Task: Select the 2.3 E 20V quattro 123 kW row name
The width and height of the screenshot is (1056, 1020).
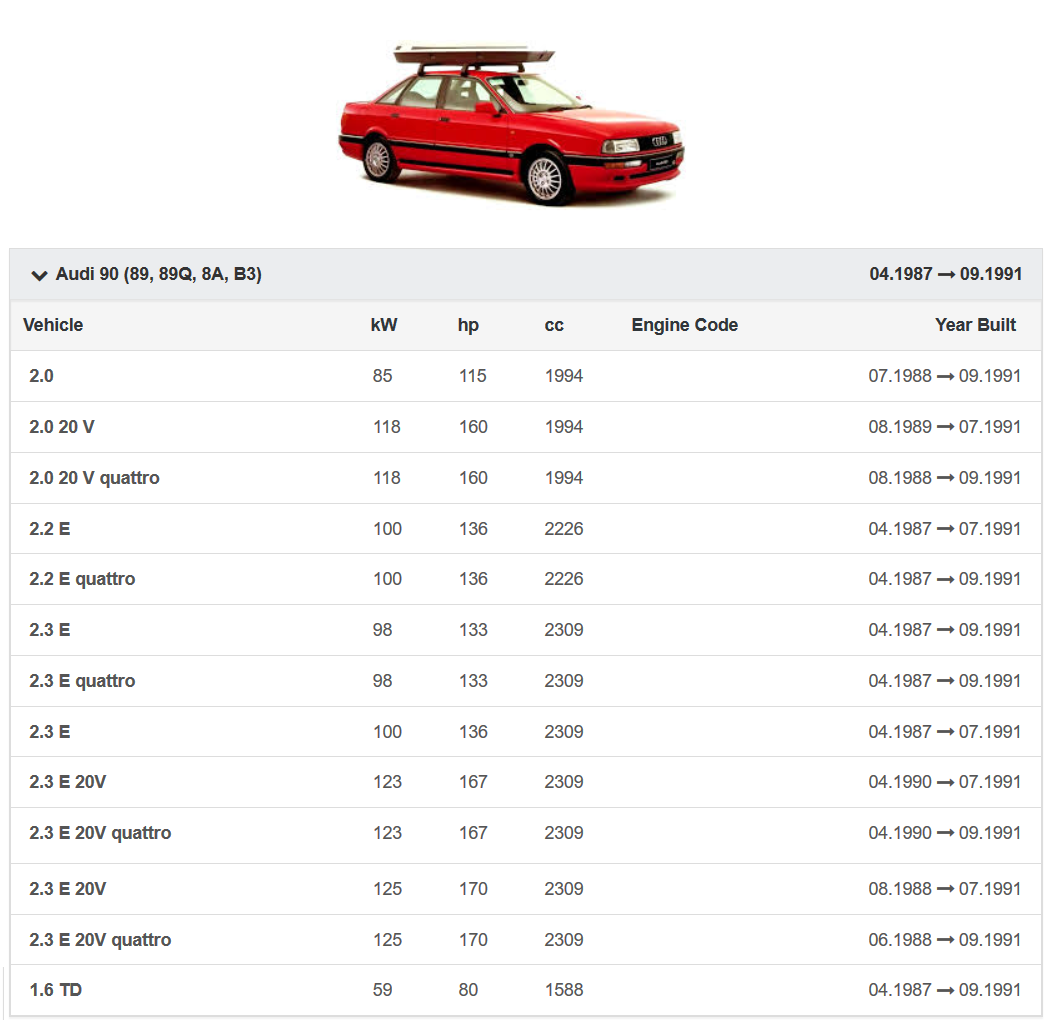Action: click(x=100, y=833)
